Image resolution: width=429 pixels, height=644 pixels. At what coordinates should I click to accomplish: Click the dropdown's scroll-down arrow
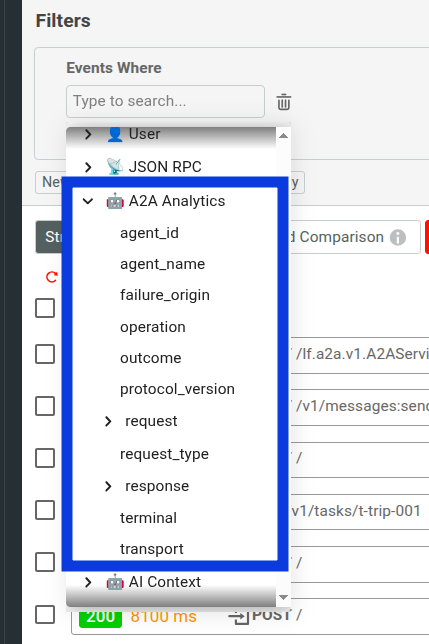(283, 597)
